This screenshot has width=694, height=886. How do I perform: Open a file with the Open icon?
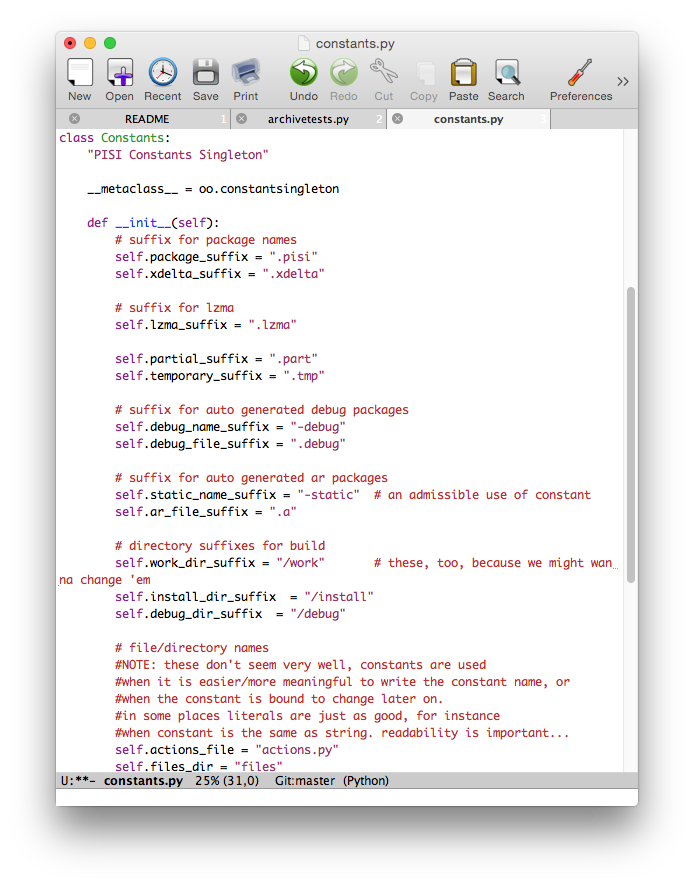(x=120, y=73)
